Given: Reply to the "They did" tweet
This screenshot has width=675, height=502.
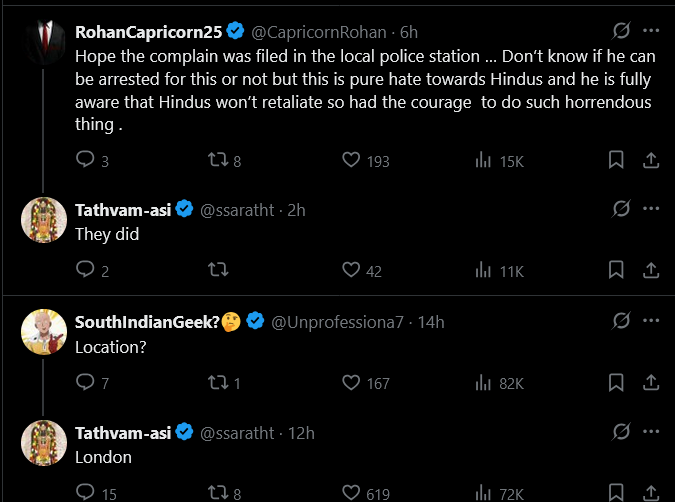Looking at the screenshot, I should pyautogui.click(x=85, y=269).
